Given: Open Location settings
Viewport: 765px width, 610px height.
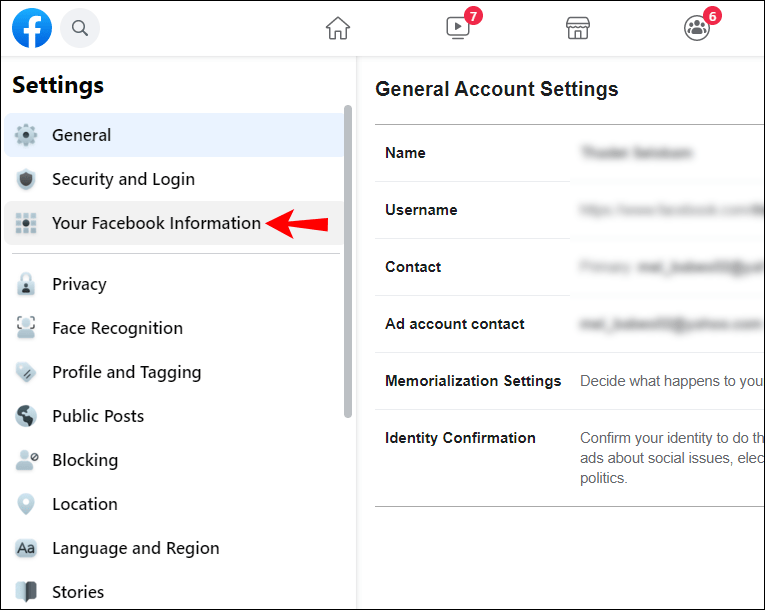Looking at the screenshot, I should tap(174, 504).
